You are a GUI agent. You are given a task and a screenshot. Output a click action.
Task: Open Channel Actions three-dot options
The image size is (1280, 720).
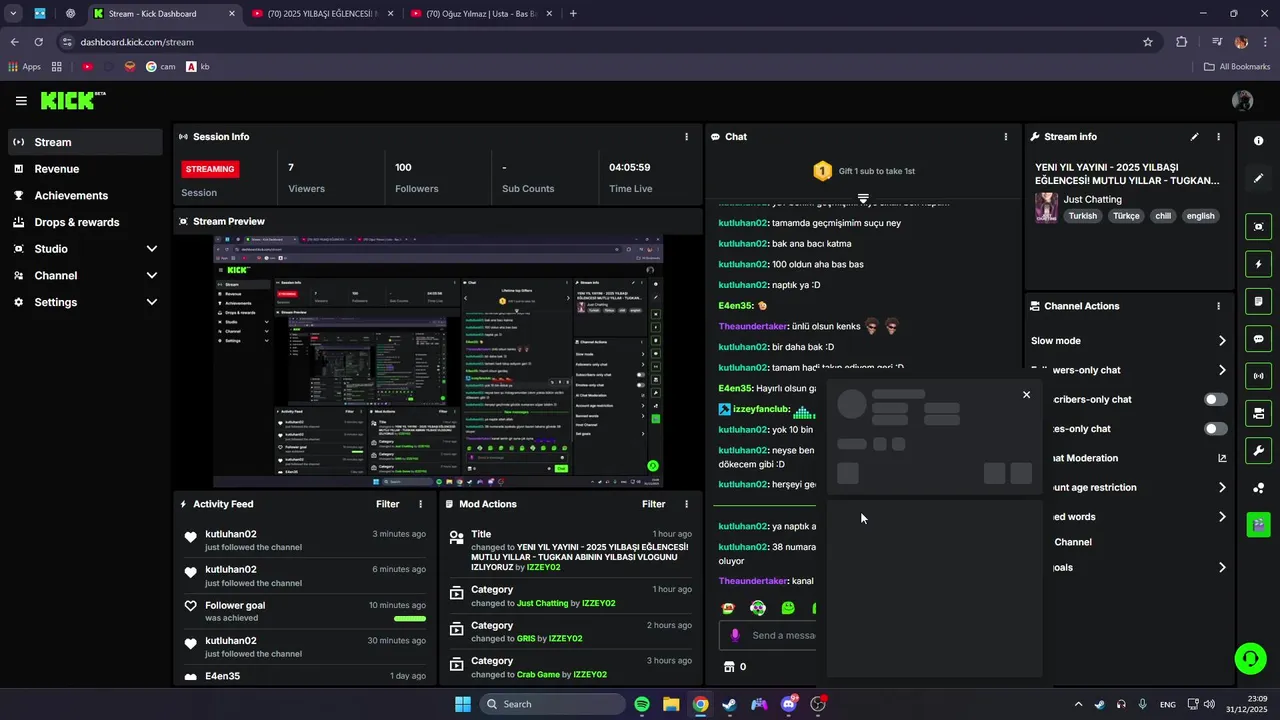[1218, 306]
